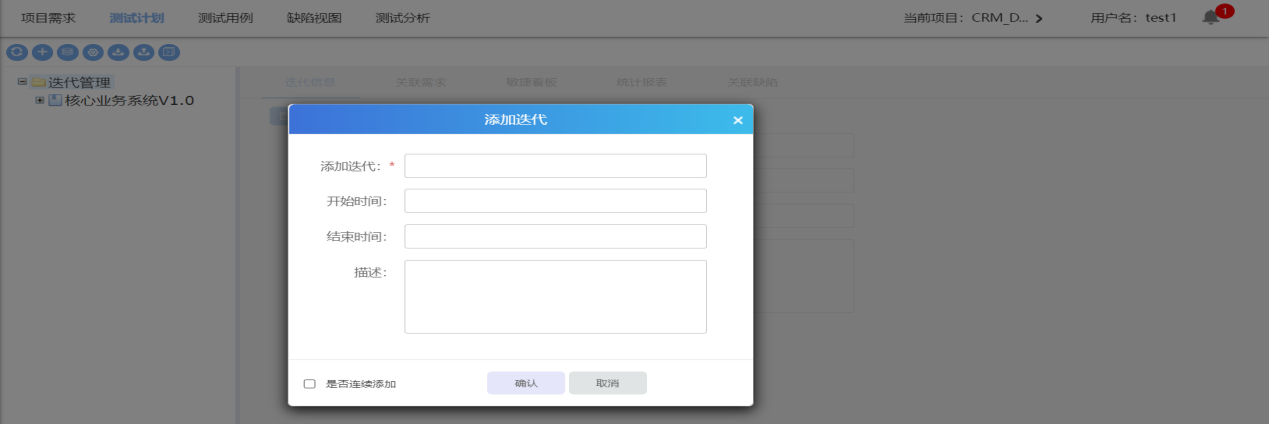1269x424 pixels.
Task: Focus the 开始时间 input field
Action: [x=555, y=201]
